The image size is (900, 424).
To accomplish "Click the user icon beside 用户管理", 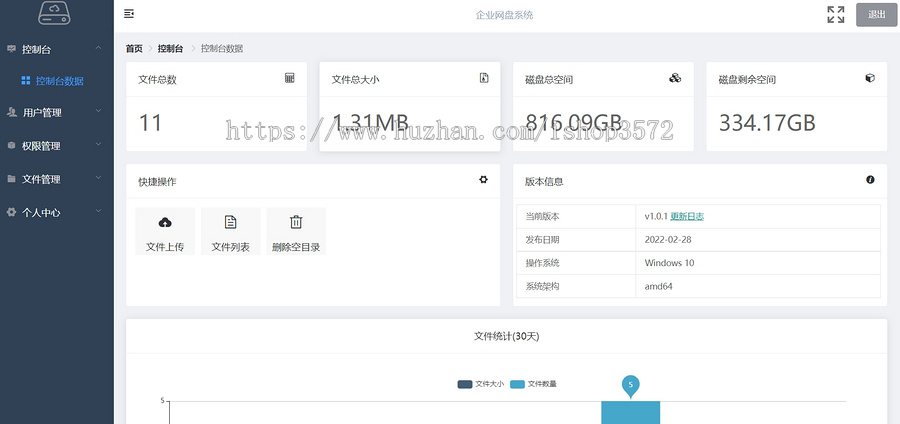I will point(11,112).
